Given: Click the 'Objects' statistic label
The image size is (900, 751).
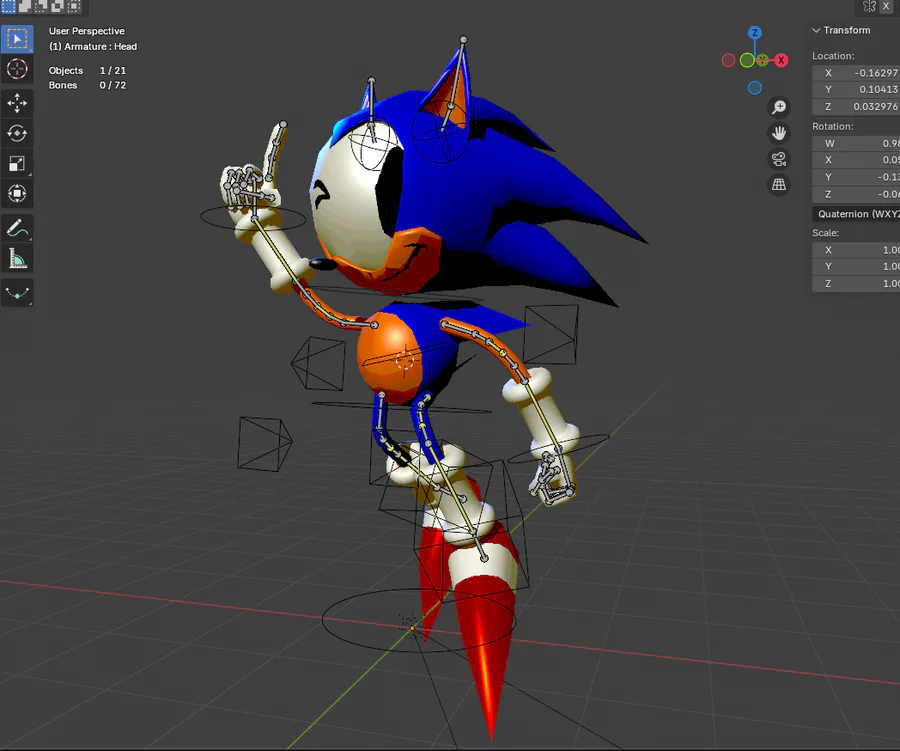Looking at the screenshot, I should pyautogui.click(x=66, y=71).
